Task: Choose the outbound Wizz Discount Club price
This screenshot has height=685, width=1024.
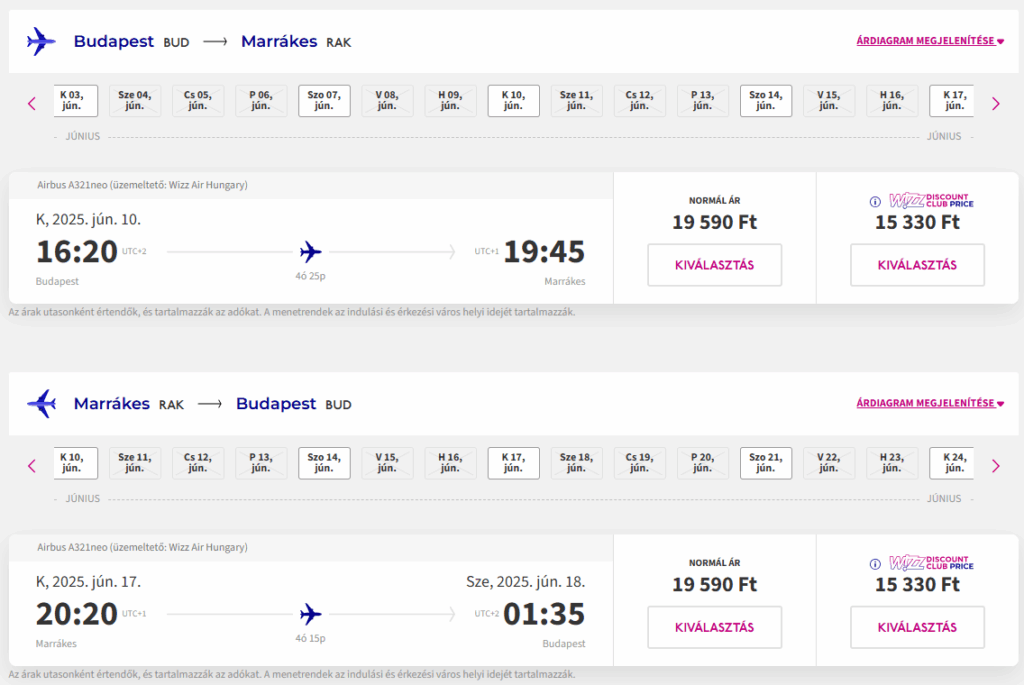Action: click(x=917, y=265)
